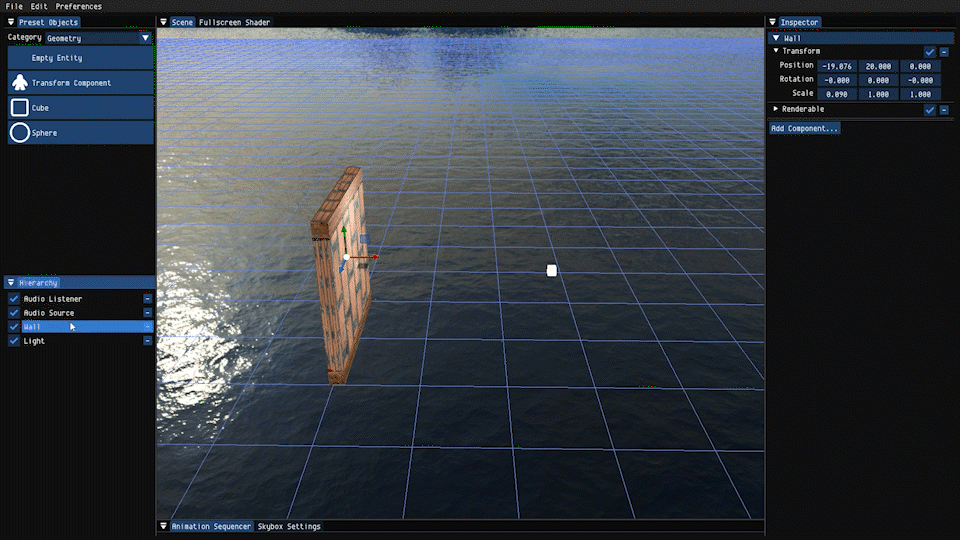
Task: Add a Sphere preset object
Action: click(80, 132)
